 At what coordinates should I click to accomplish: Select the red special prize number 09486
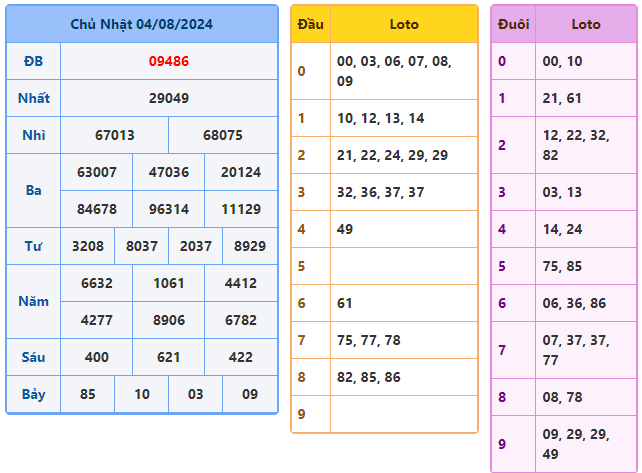point(168,61)
